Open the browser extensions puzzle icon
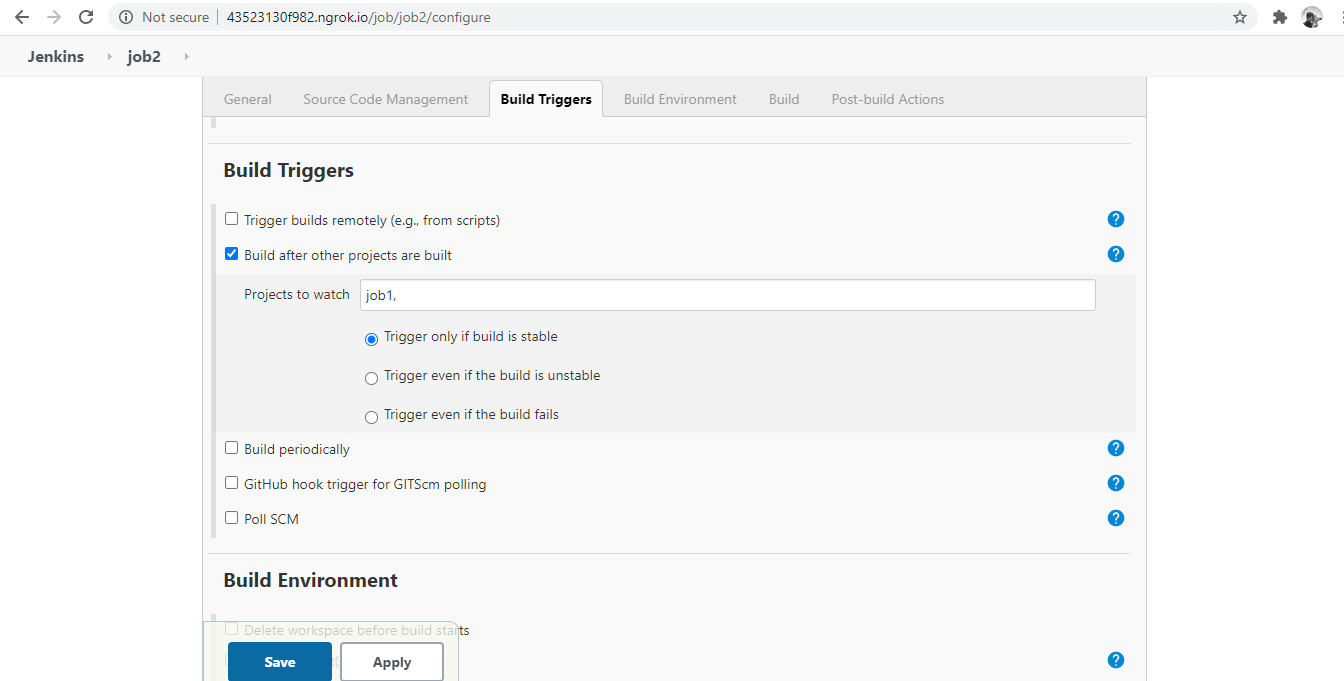 (1279, 16)
